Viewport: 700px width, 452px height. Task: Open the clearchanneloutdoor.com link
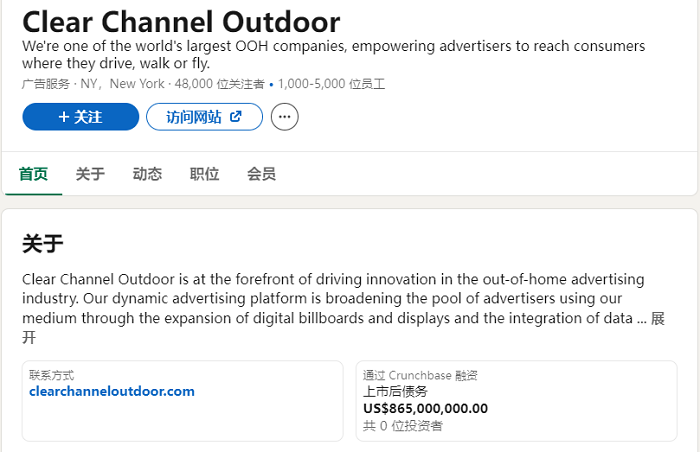pos(112,391)
